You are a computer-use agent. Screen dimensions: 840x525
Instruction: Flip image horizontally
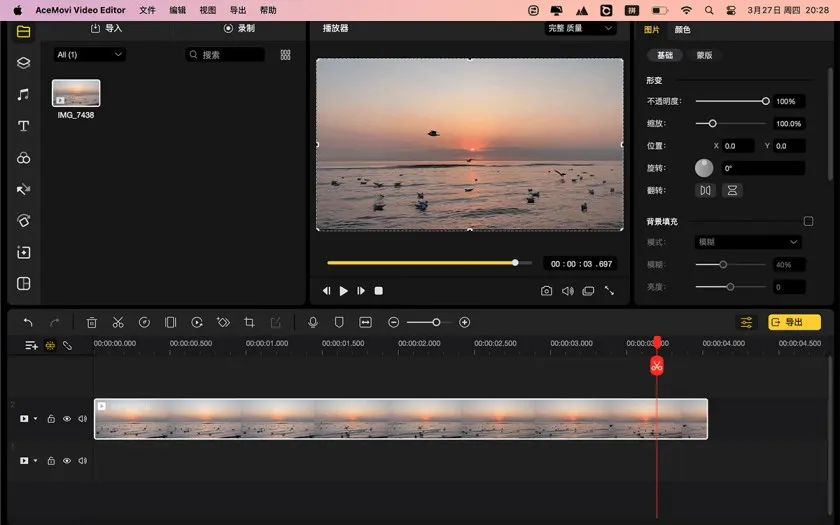pyautogui.click(x=706, y=190)
